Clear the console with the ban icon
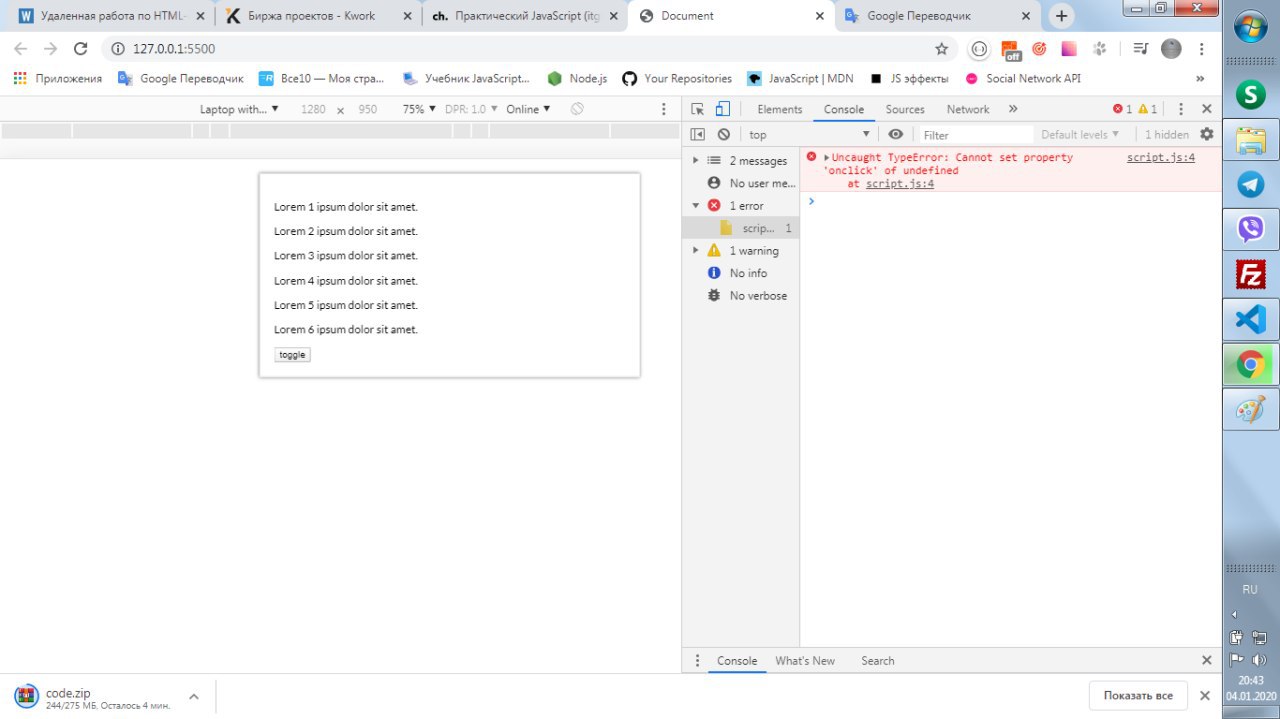1280x719 pixels. click(x=723, y=134)
